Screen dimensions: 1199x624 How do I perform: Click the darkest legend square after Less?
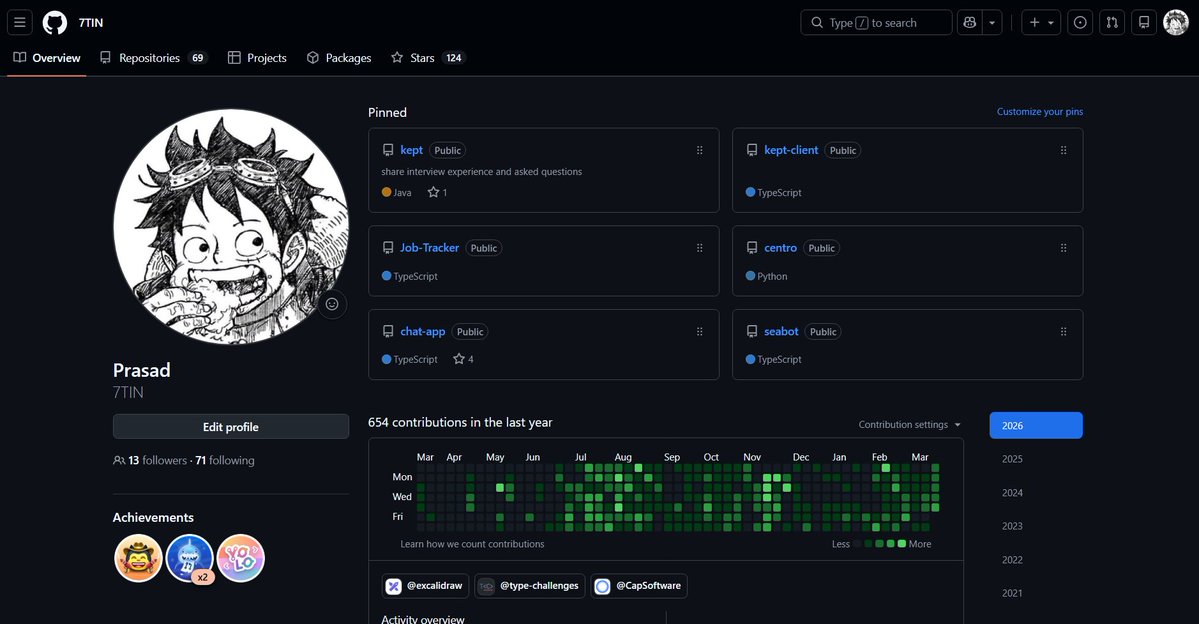[x=857, y=544]
